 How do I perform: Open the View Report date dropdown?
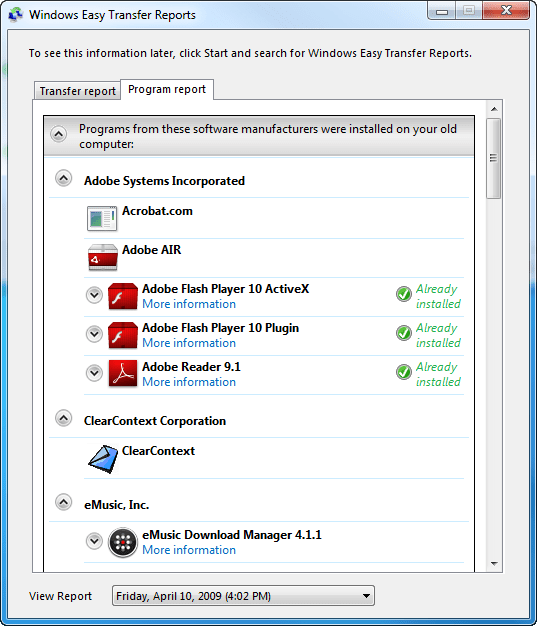243,596
